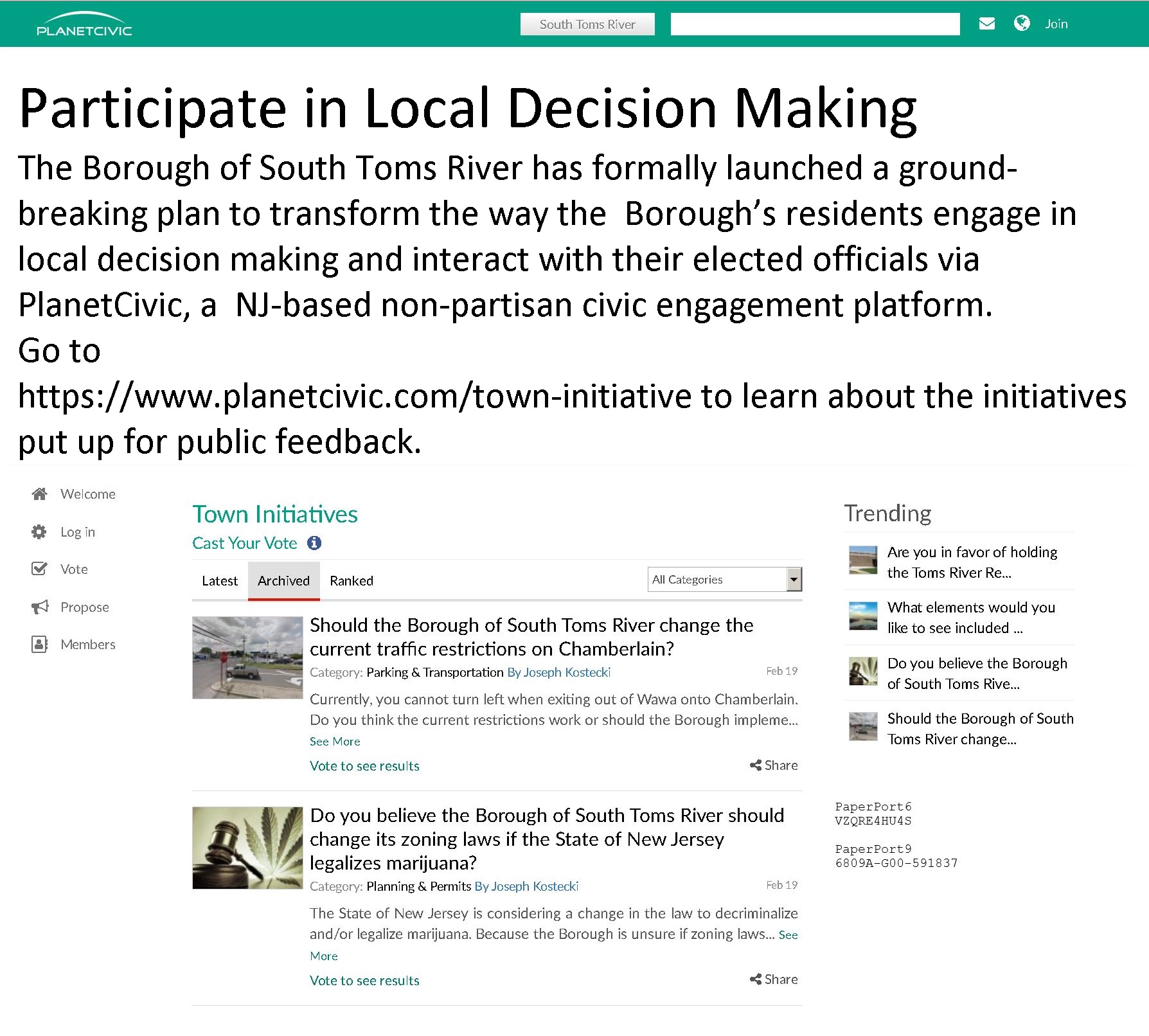Click the Town Initiatives heading
The width and height of the screenshot is (1149, 1036).
pos(275,514)
